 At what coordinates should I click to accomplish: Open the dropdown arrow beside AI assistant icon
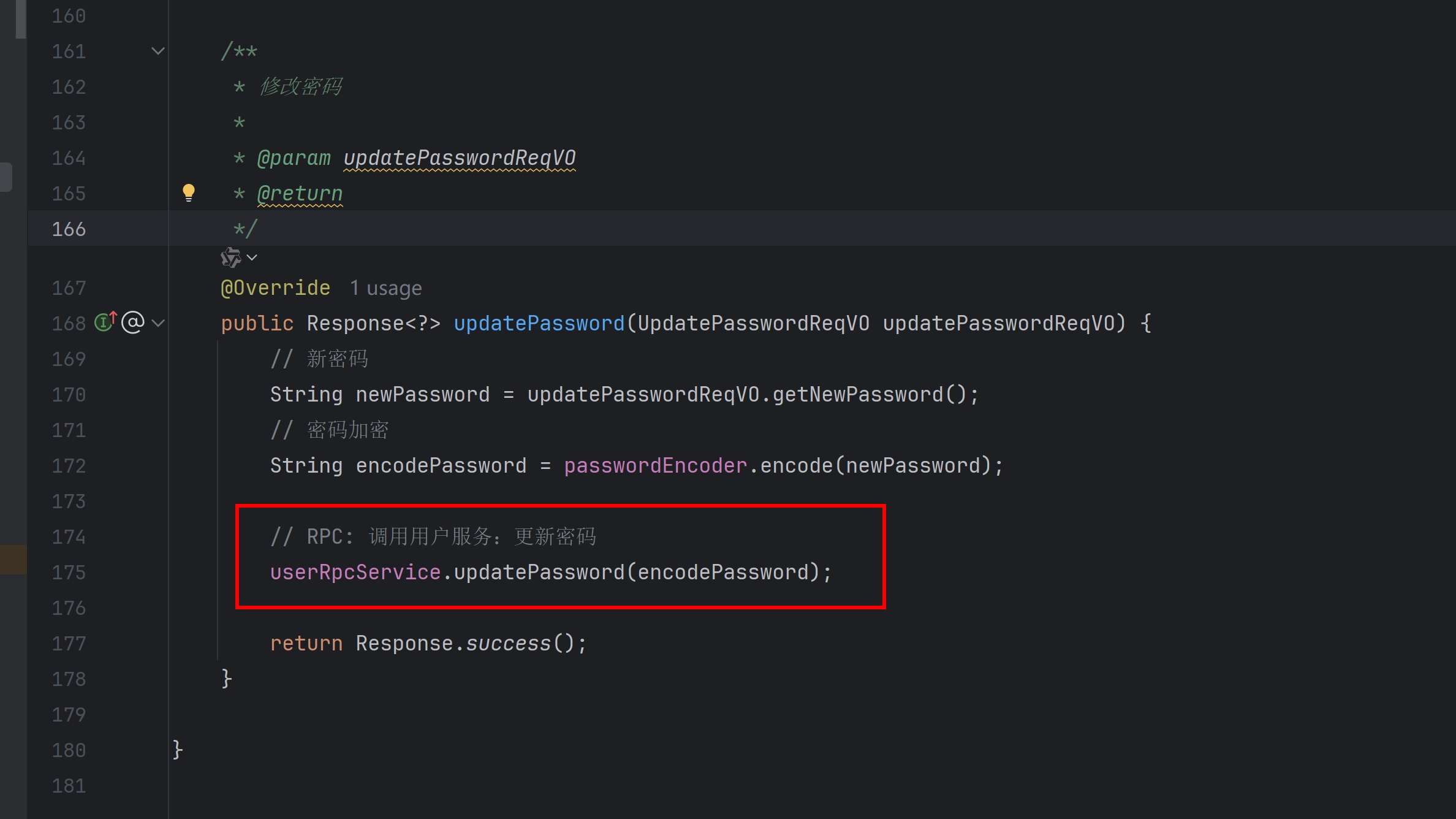pyautogui.click(x=252, y=257)
